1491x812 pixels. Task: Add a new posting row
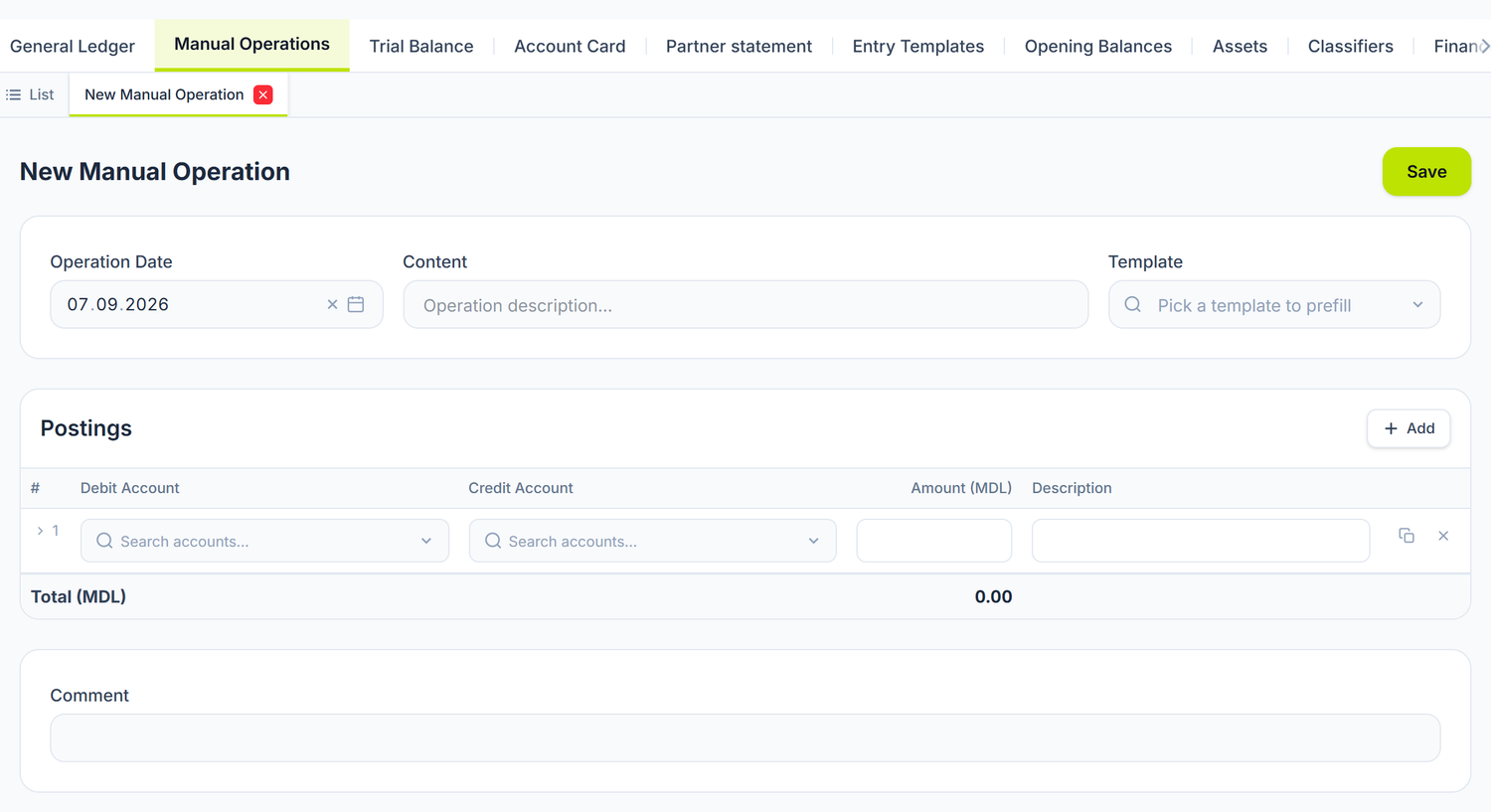click(x=1408, y=428)
